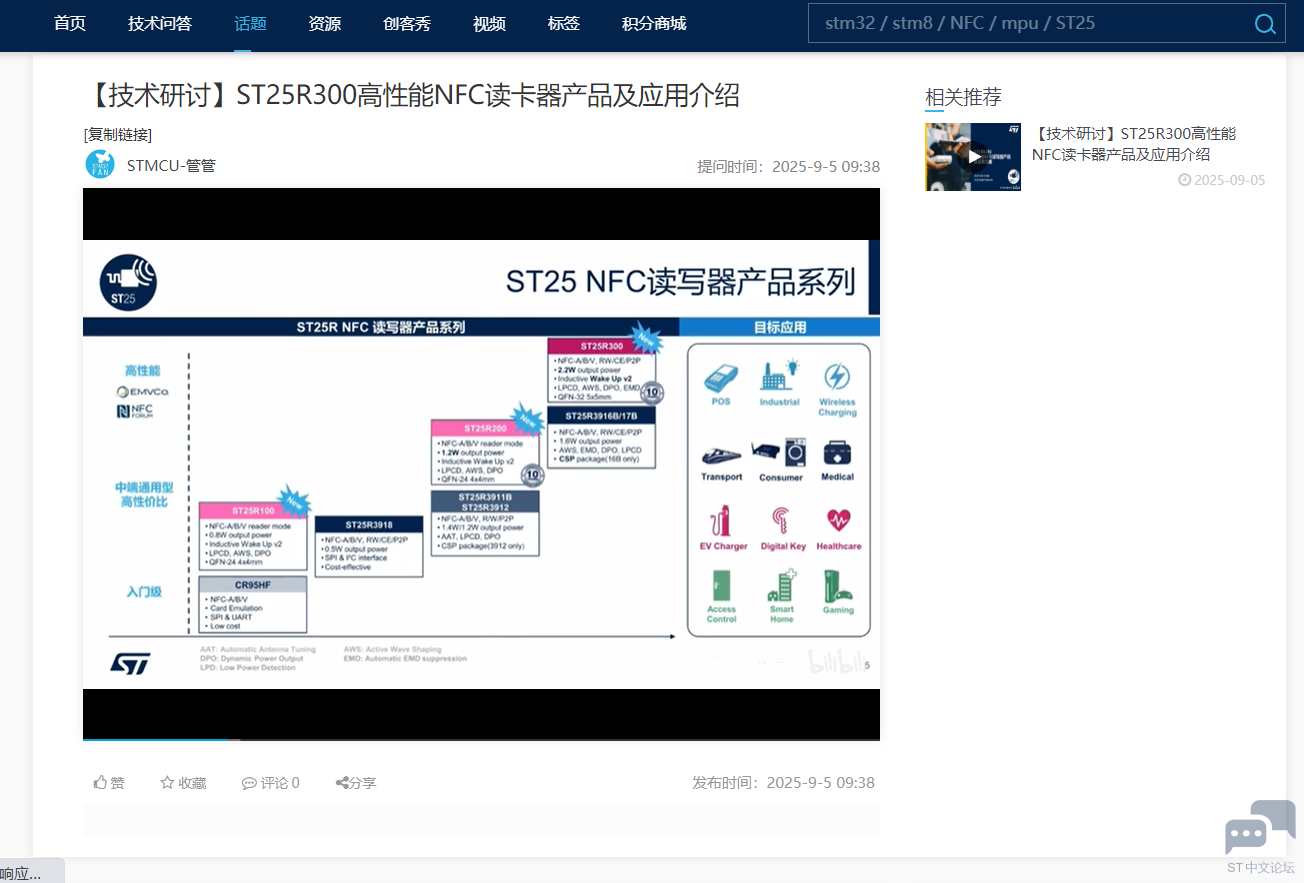Select the 话题 tab
Image resolution: width=1304 pixels, height=883 pixels.
click(x=250, y=24)
